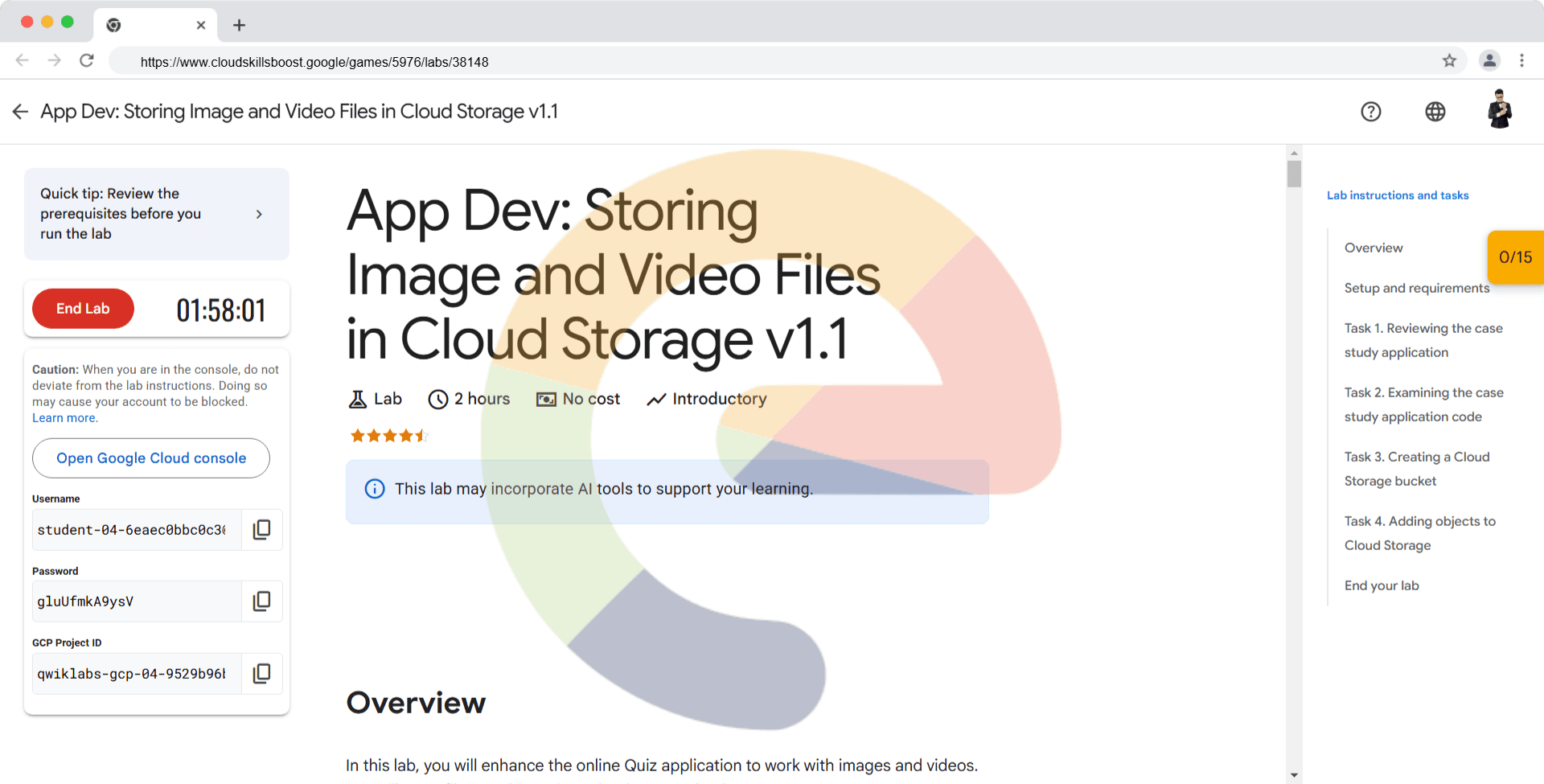The image size is (1544, 784).
Task: Follow the Learn more link
Action: coord(65,418)
